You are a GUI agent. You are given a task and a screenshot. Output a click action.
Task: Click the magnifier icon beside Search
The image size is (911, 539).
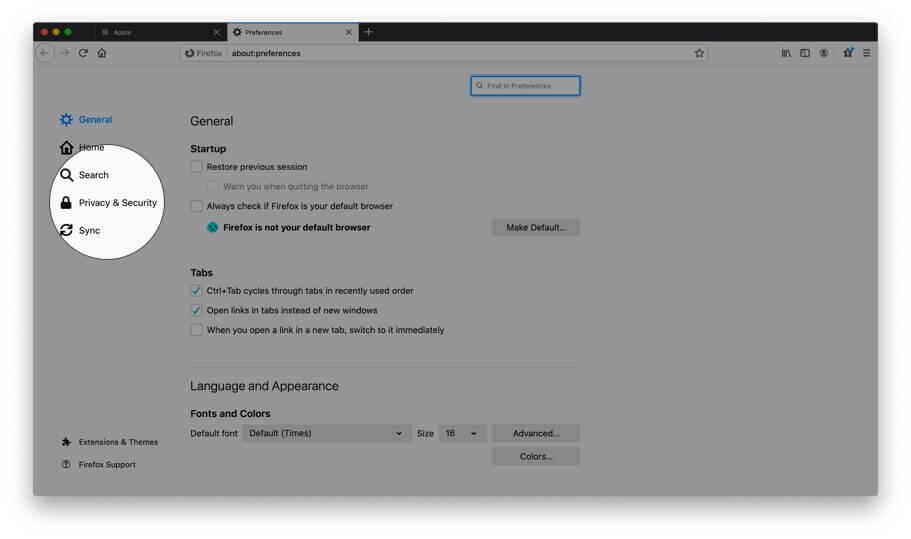[66, 175]
